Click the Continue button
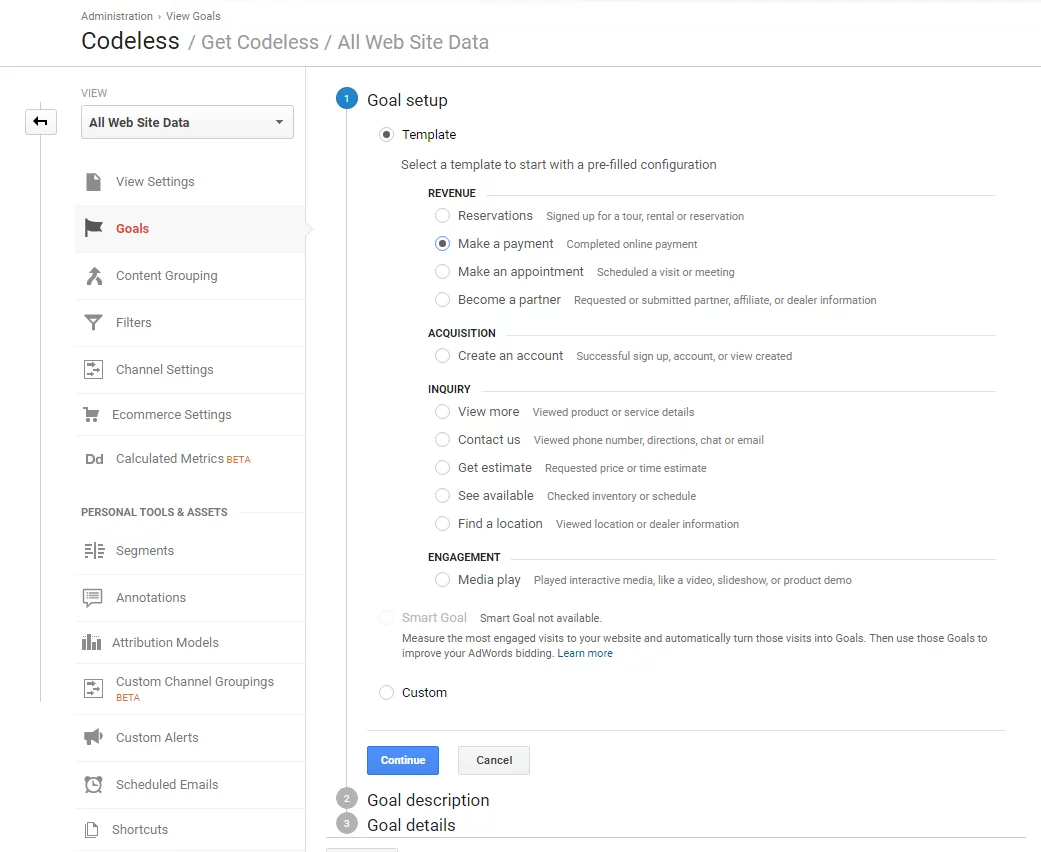This screenshot has width=1041, height=852. pyautogui.click(x=403, y=760)
